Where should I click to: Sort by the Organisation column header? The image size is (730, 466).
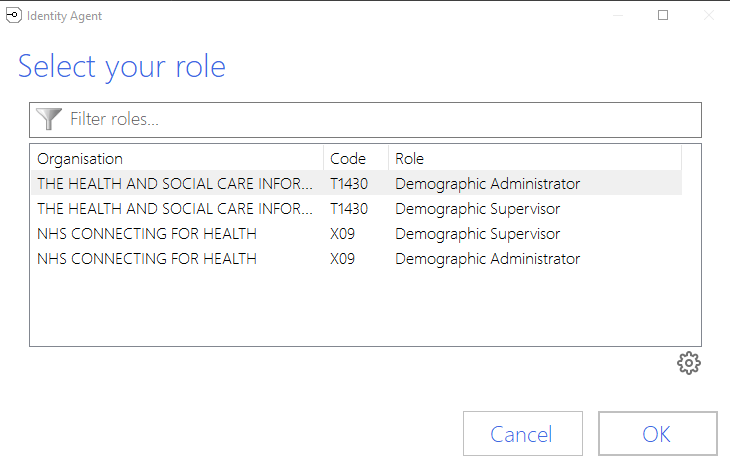click(x=177, y=158)
